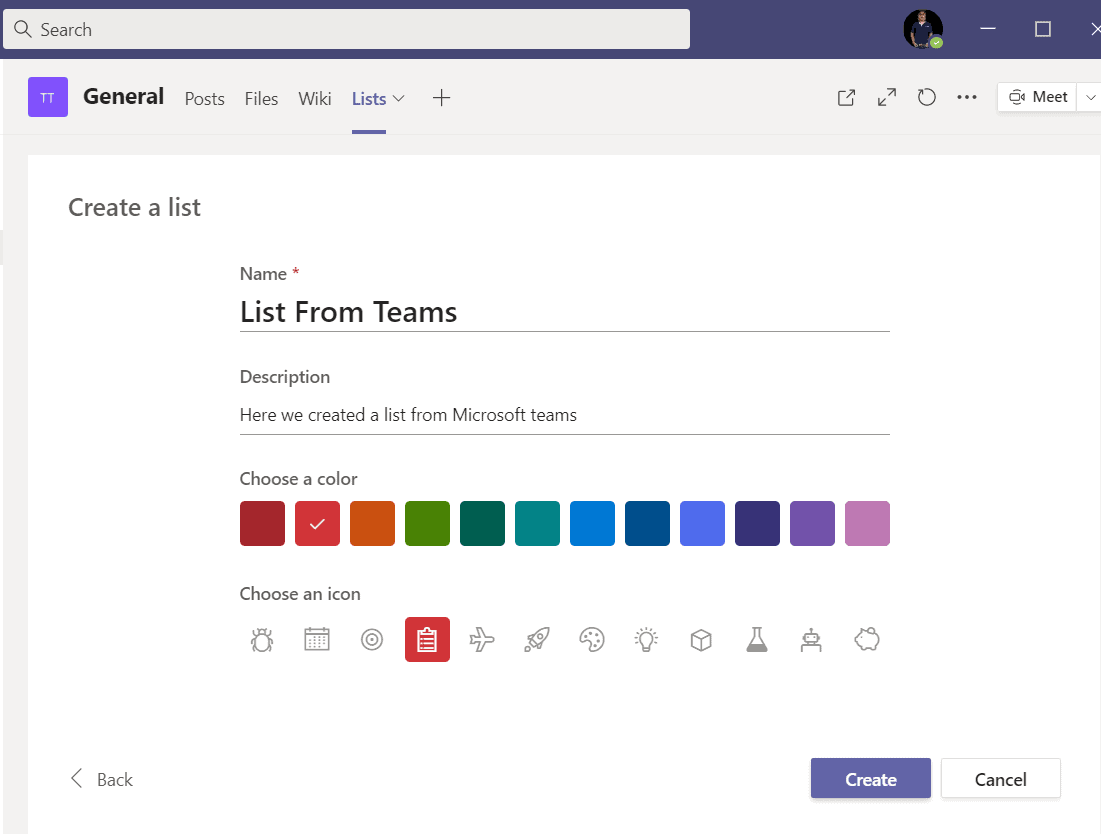
Task: Select the airplane icon
Action: [x=482, y=639]
